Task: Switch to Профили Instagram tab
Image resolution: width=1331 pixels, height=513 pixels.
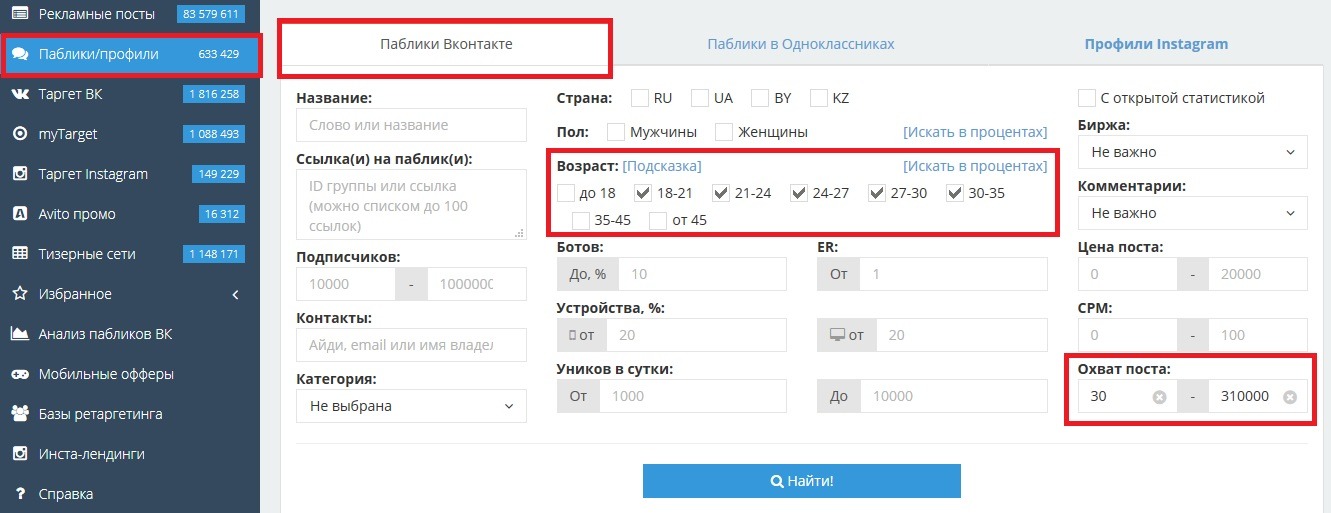Action: pyautogui.click(x=1156, y=44)
